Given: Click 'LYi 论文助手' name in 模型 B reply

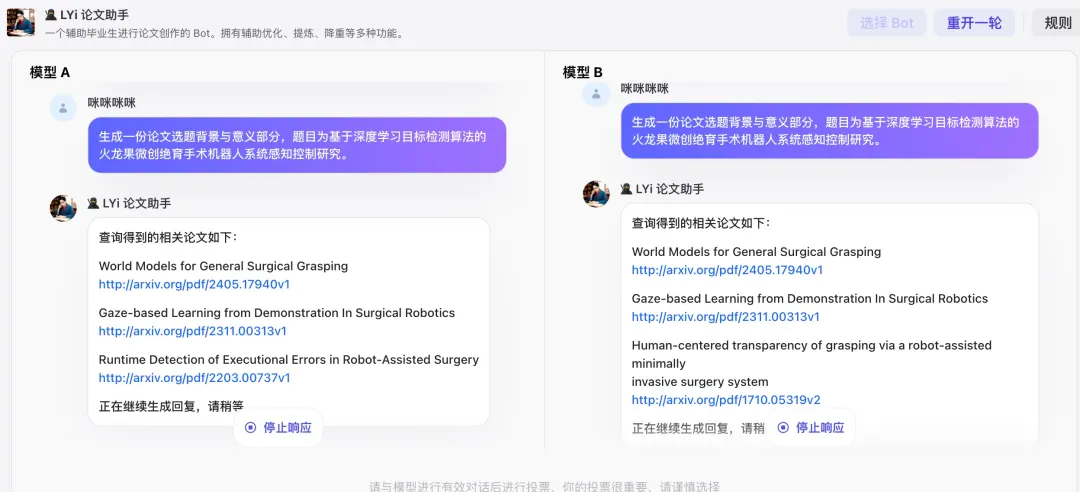Looking at the screenshot, I should tap(663, 189).
